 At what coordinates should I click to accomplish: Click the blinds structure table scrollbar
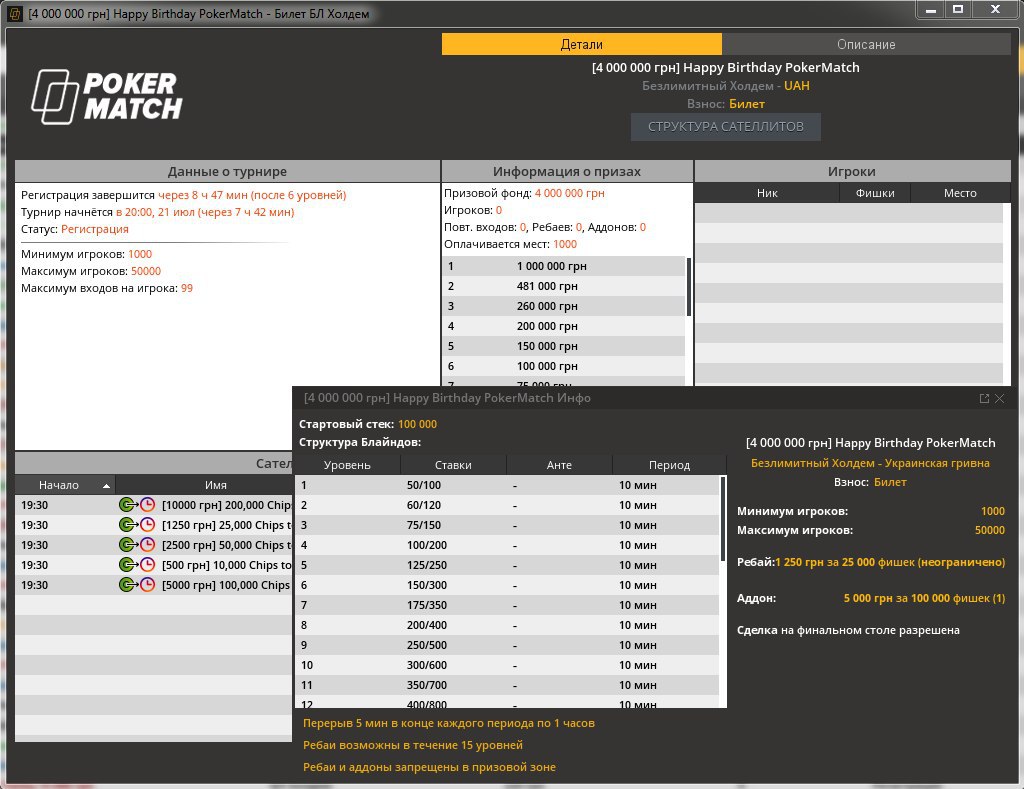723,520
